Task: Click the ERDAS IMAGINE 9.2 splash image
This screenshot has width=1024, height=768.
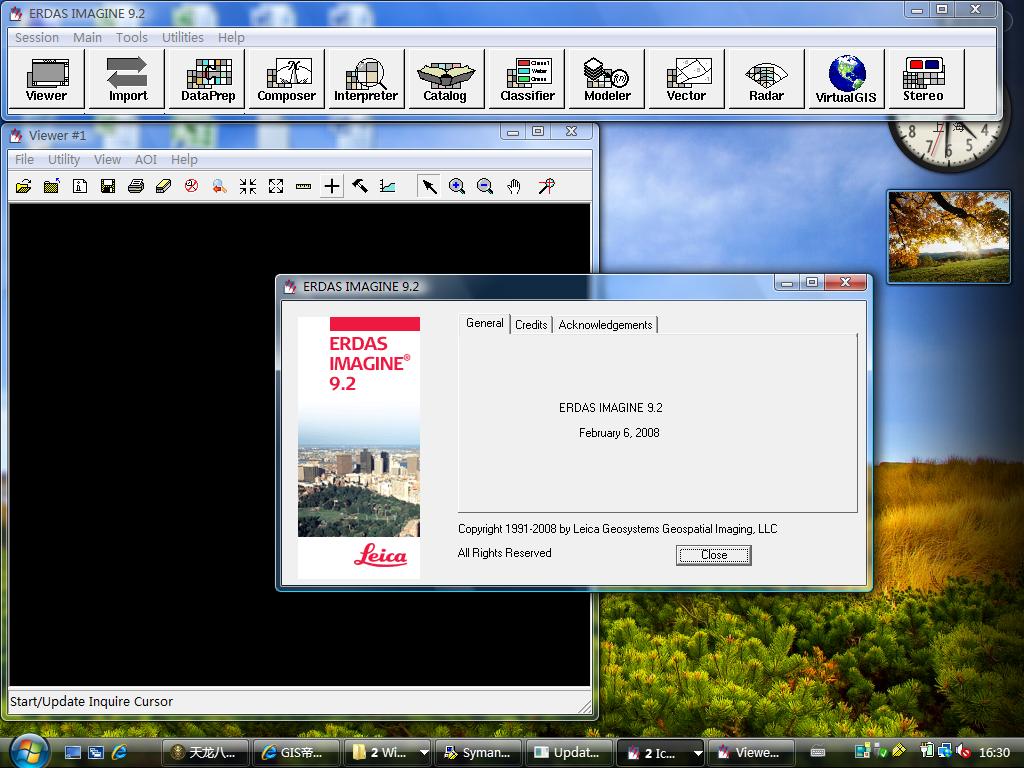Action: 359,447
